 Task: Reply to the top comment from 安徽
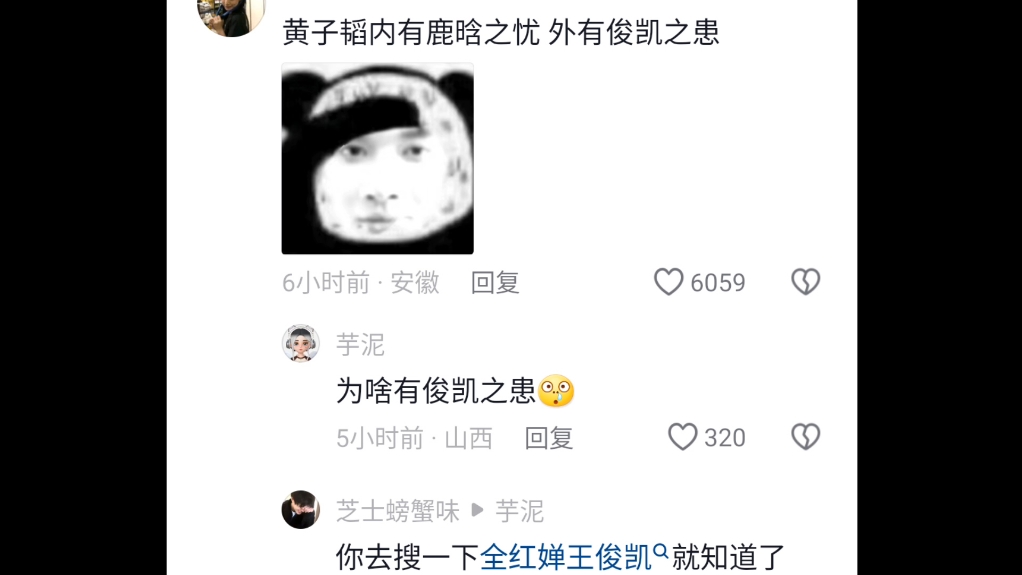click(x=495, y=283)
